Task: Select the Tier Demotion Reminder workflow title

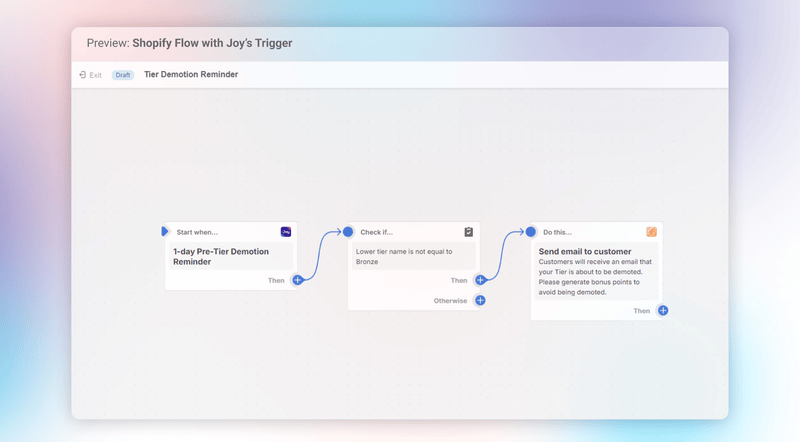Action: pos(191,75)
